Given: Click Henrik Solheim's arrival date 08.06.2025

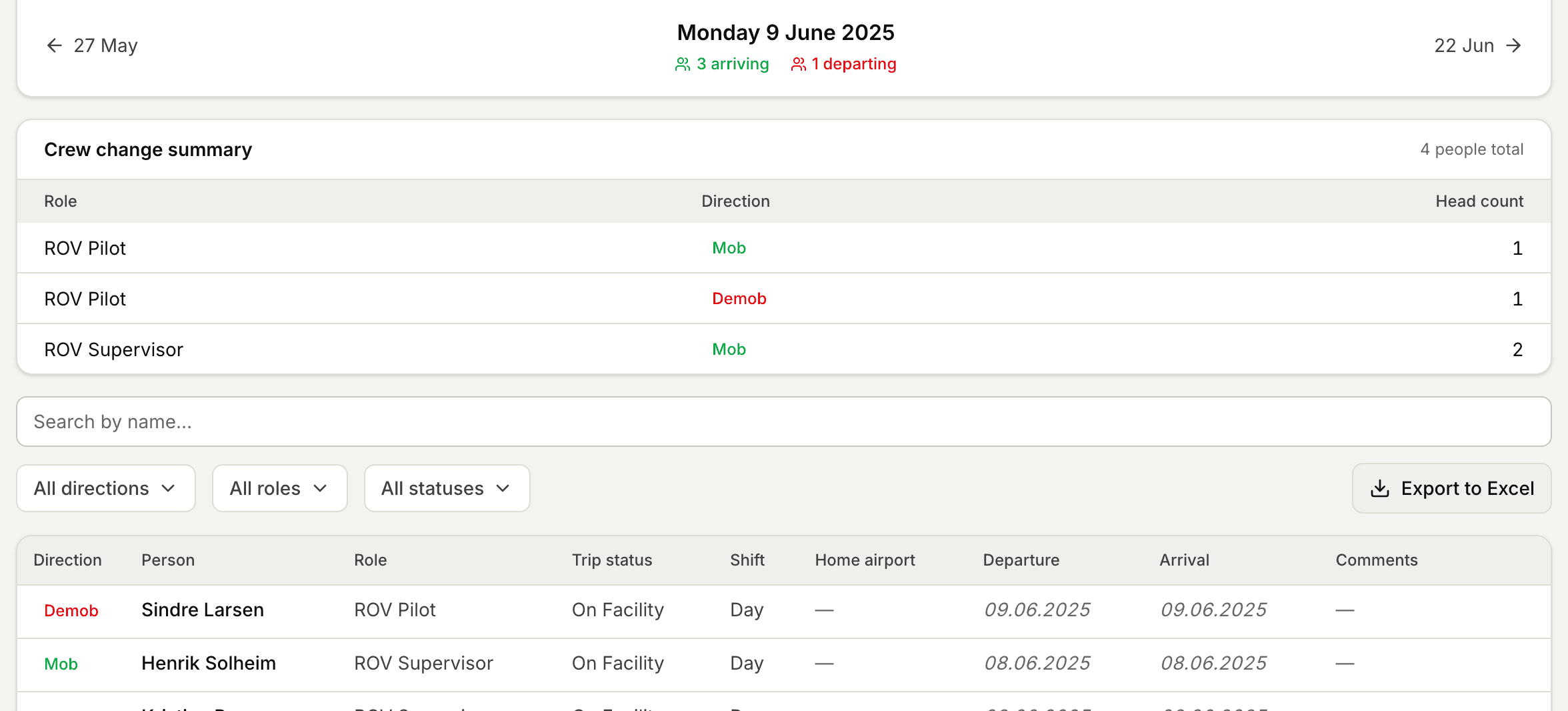Looking at the screenshot, I should 1213,664.
